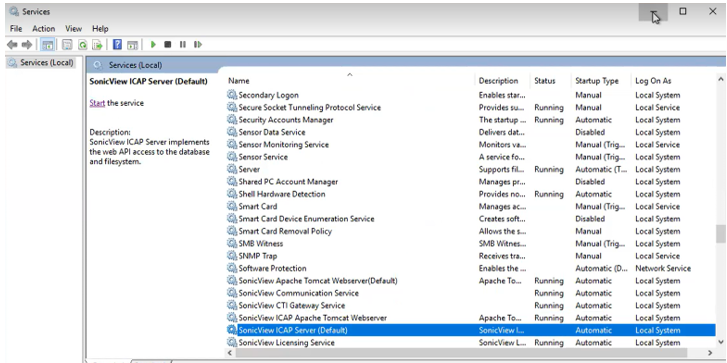Click the Refresh toolbar icon
The image size is (727, 363).
click(83, 45)
